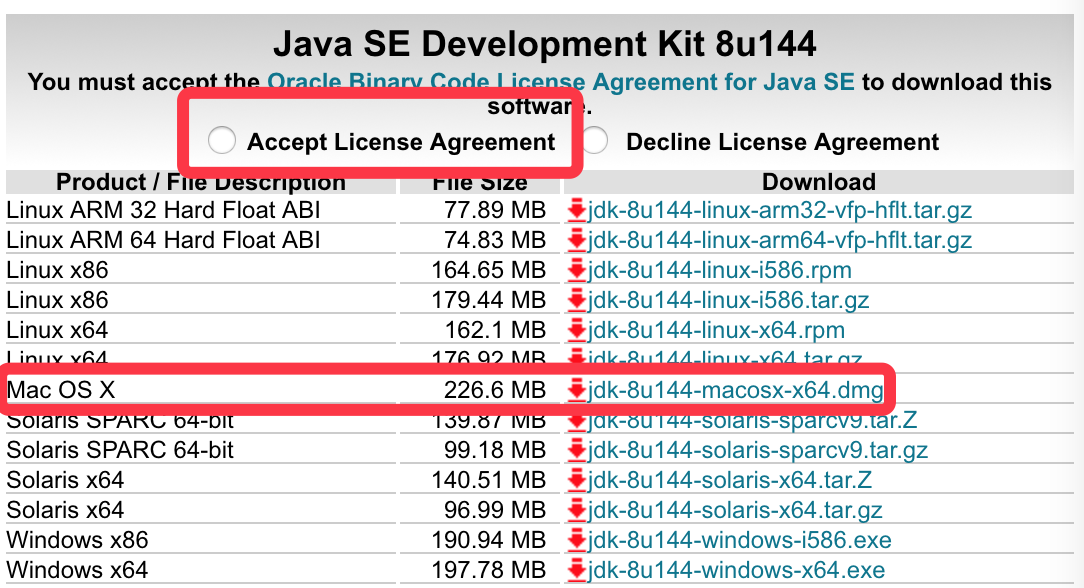Click download arrow icon for linux-i586.rpm
Viewport: 1084px width, 588px height.
[x=577, y=270]
